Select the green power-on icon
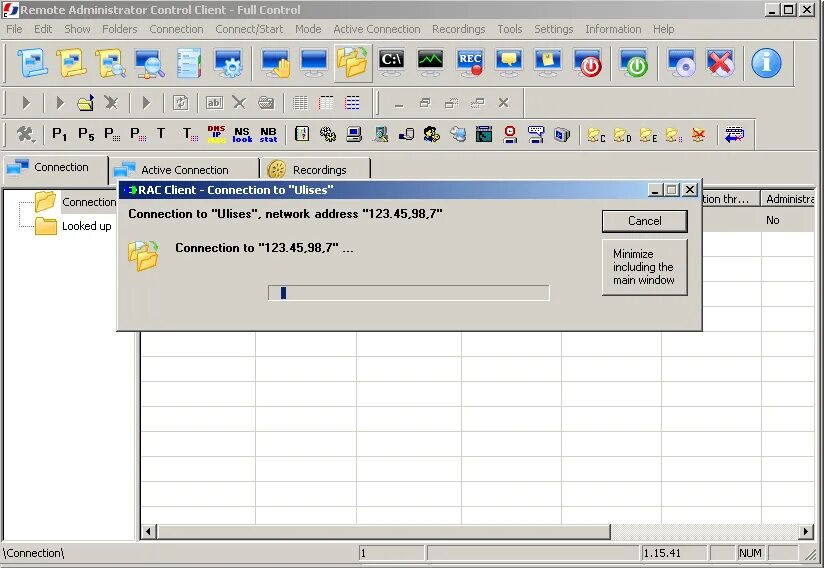This screenshot has width=824, height=568. (x=633, y=63)
